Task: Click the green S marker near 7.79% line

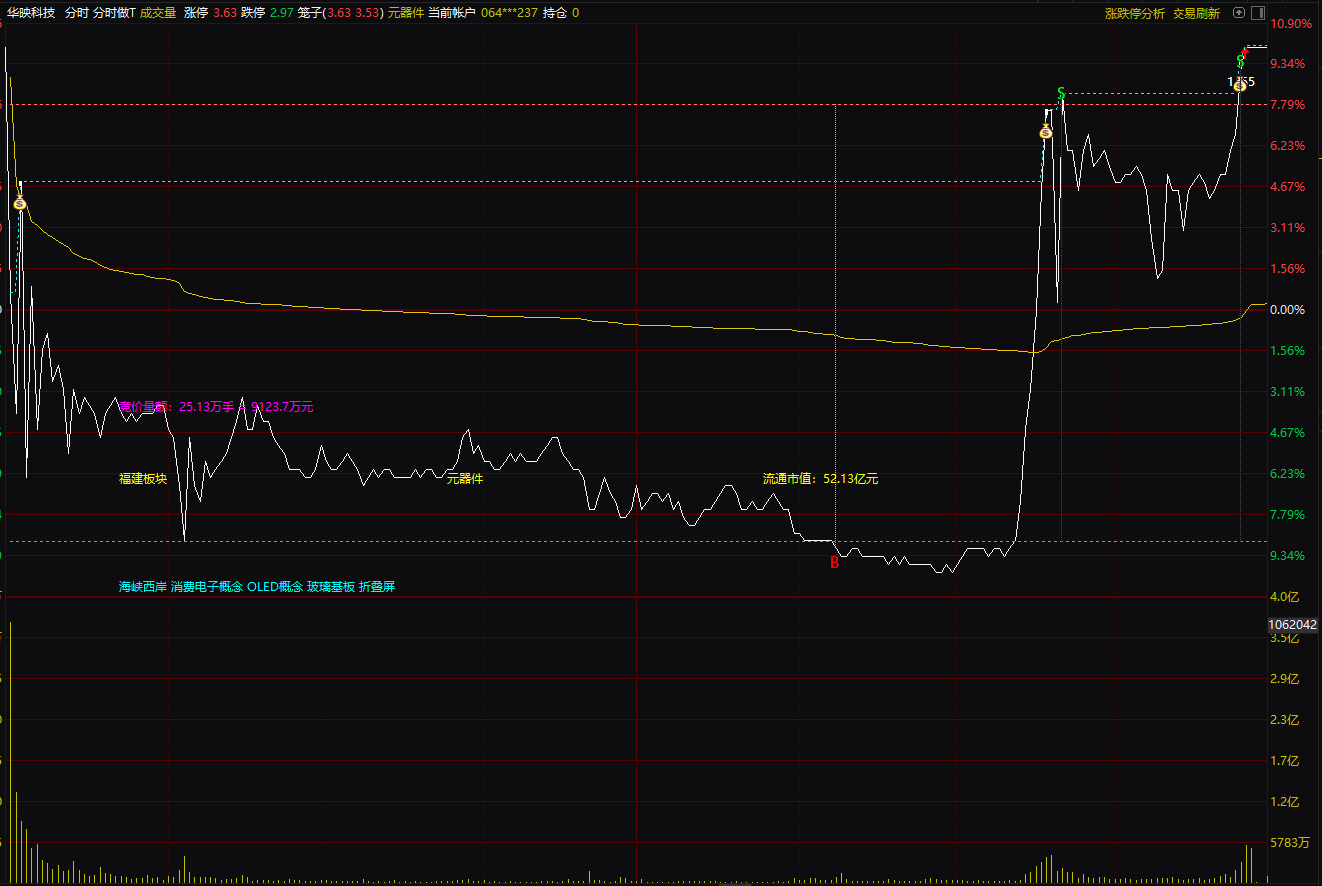Action: tap(1061, 93)
